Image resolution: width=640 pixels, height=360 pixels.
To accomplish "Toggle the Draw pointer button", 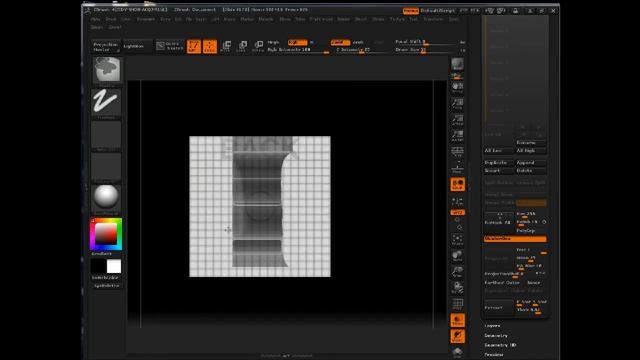I will 210,46.
